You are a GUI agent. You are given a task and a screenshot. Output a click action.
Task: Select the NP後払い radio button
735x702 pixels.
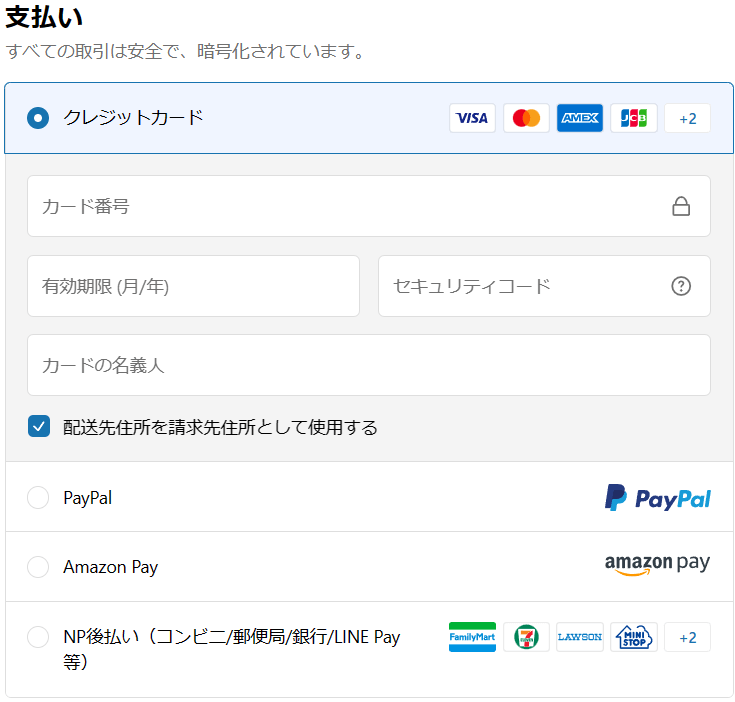[x=38, y=637]
